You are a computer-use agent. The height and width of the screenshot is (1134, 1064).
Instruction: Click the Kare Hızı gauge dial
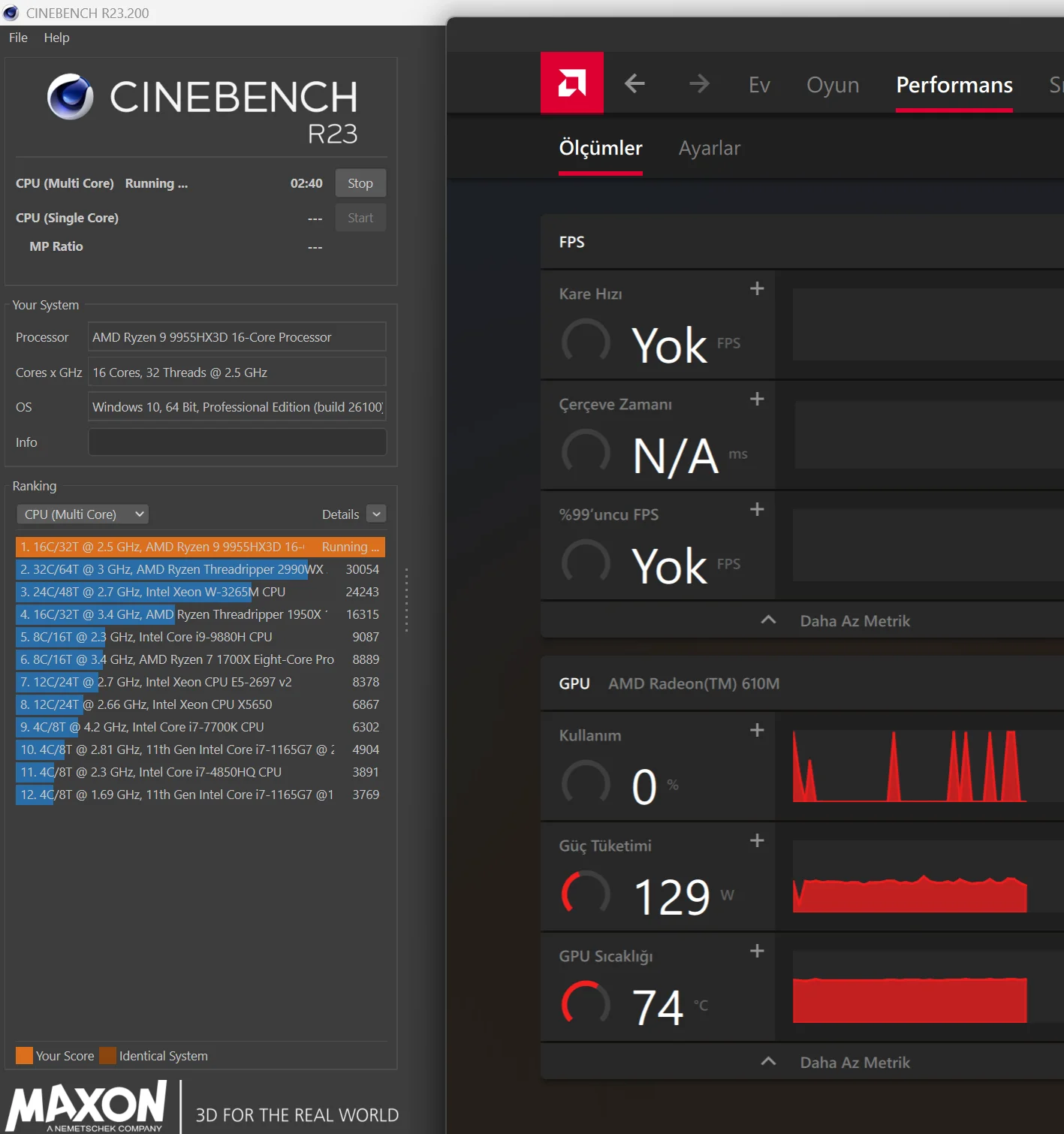click(x=586, y=342)
